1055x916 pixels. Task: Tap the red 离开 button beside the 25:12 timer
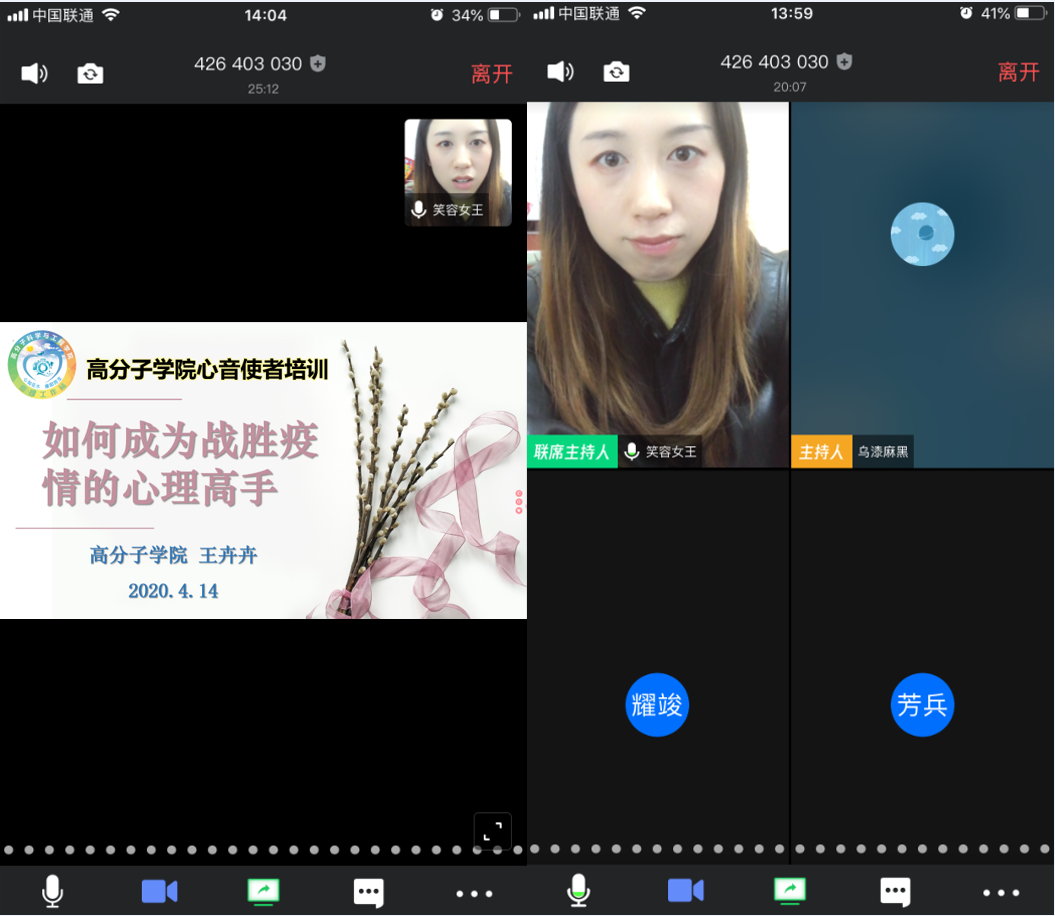tap(491, 73)
